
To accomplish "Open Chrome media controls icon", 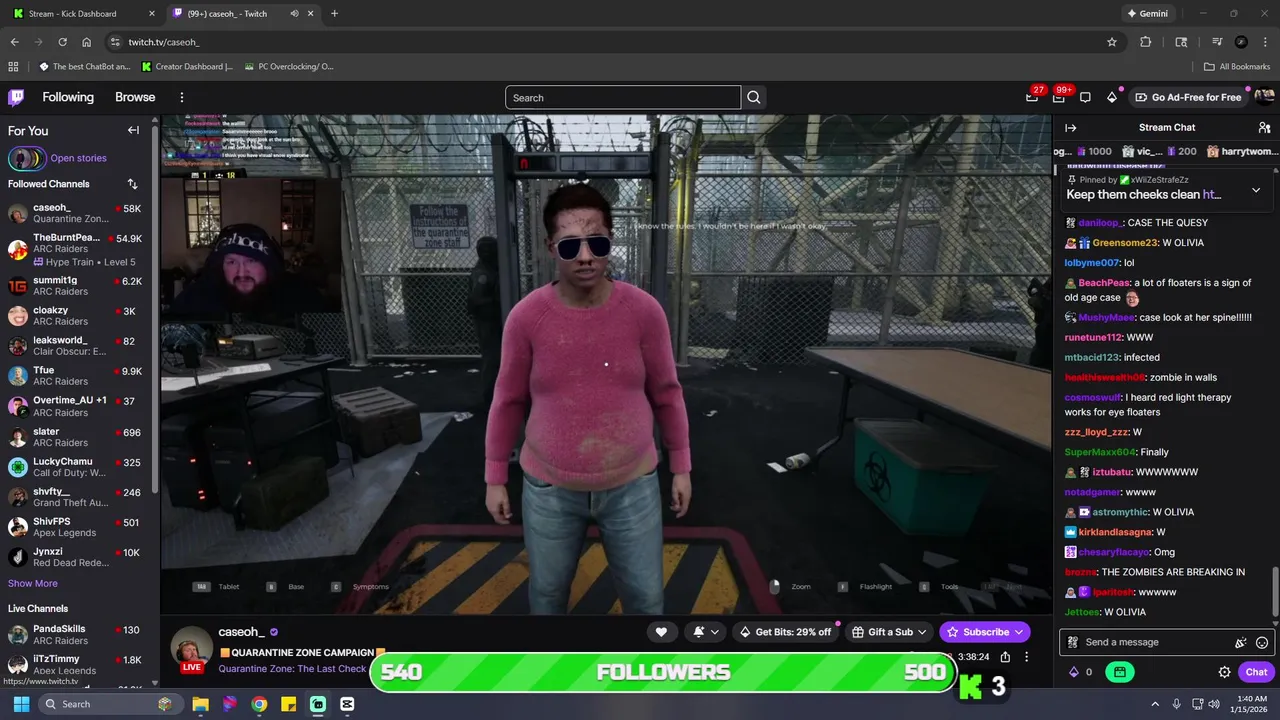I will coord(1217,42).
